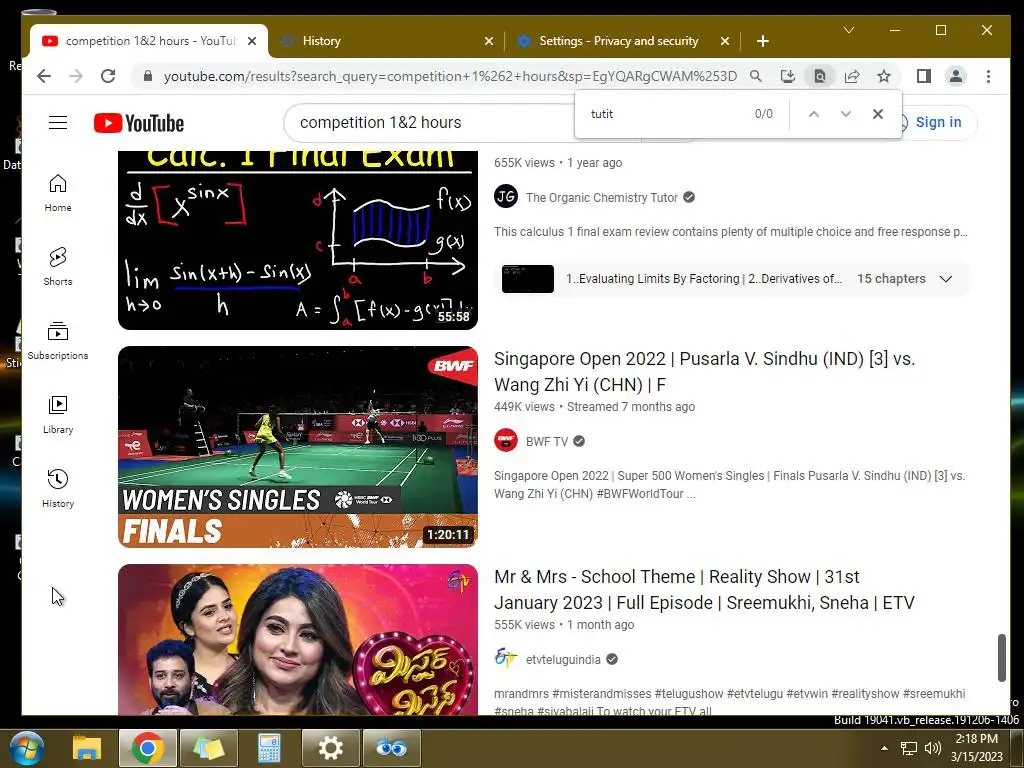Click The Organic Chemistry Tutor avatar
The image size is (1024, 768).
(x=506, y=197)
